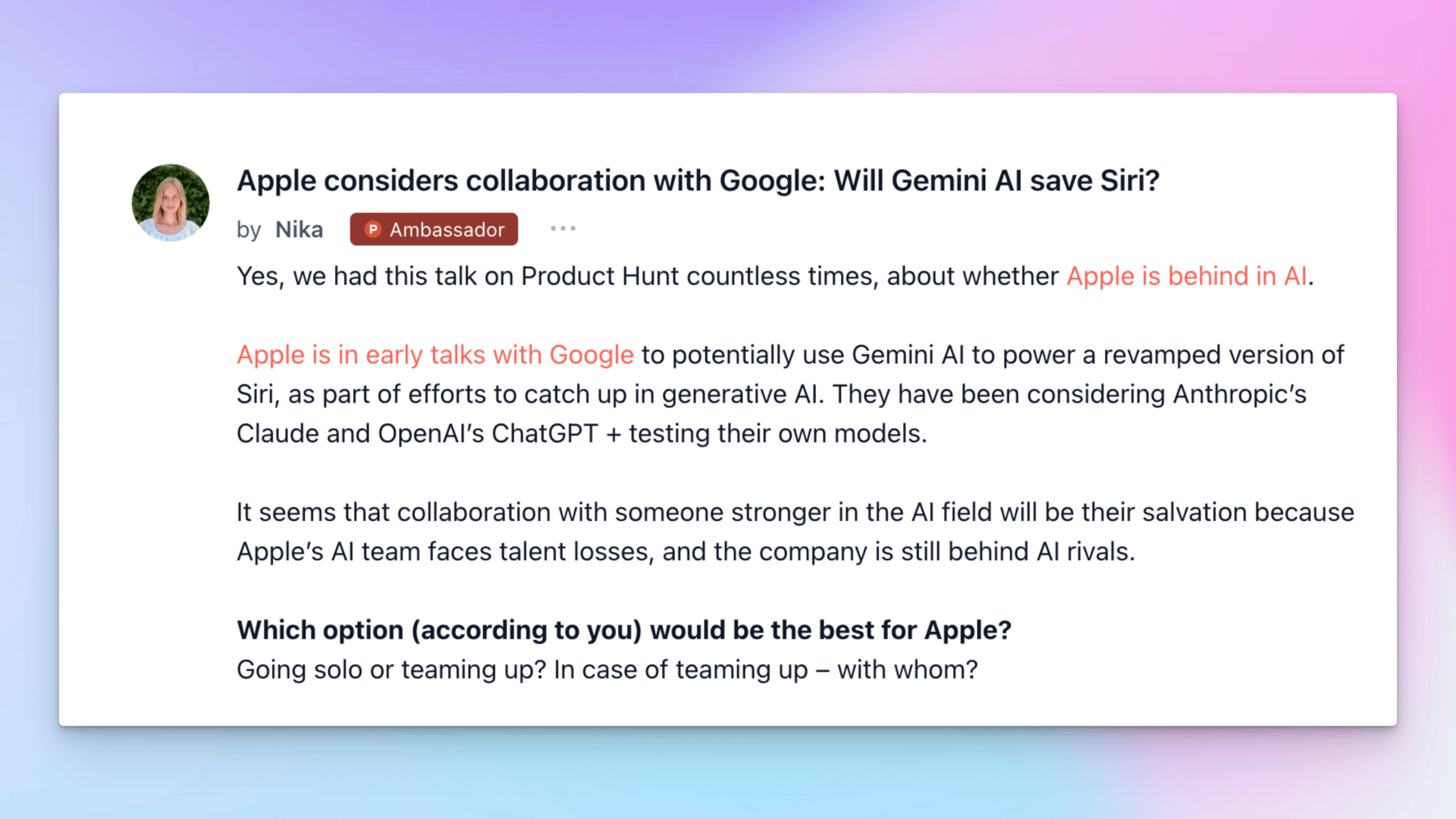Image resolution: width=1456 pixels, height=819 pixels.
Task: Click 'ChatGPT' in the second paragraph
Action: pyautogui.click(x=544, y=434)
